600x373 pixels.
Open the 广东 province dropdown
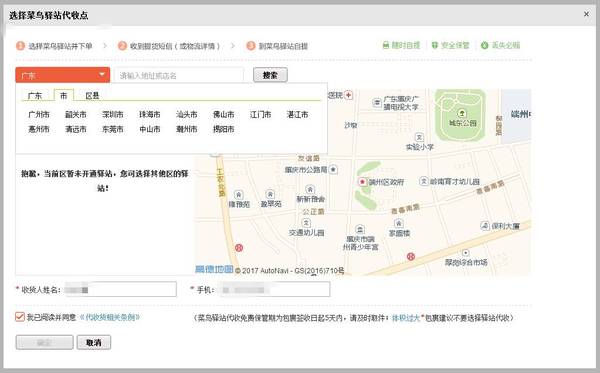[x=63, y=75]
